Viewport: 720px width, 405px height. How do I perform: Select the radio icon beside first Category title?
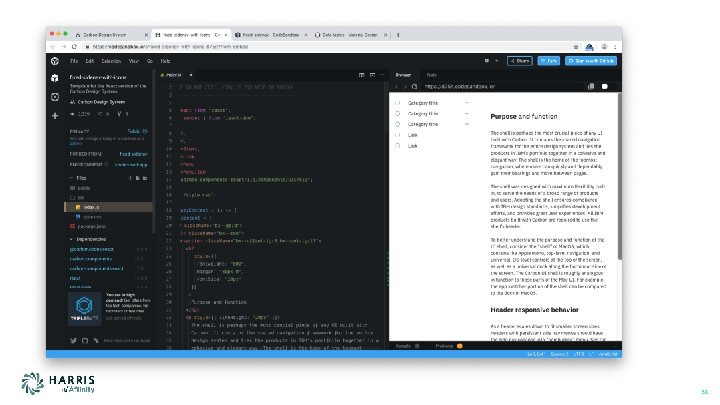[x=398, y=103]
